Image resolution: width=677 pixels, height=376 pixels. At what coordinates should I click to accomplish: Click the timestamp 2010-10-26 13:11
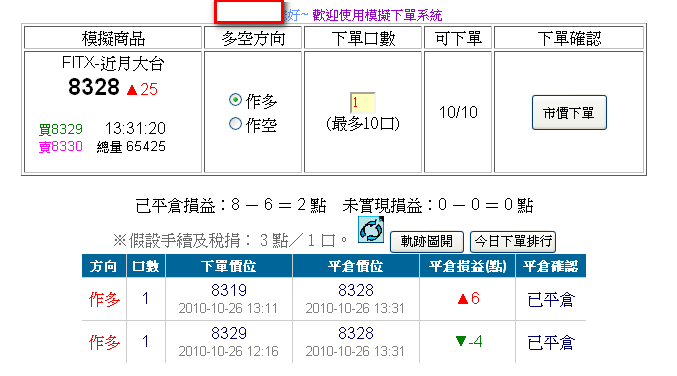pyautogui.click(x=228, y=308)
